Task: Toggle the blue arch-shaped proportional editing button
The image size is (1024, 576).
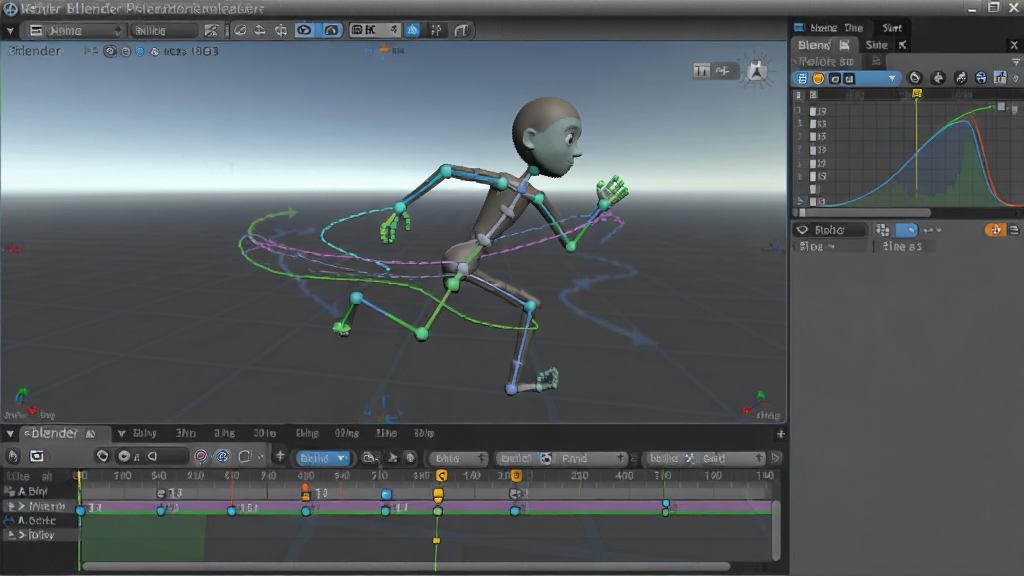Action: point(331,31)
